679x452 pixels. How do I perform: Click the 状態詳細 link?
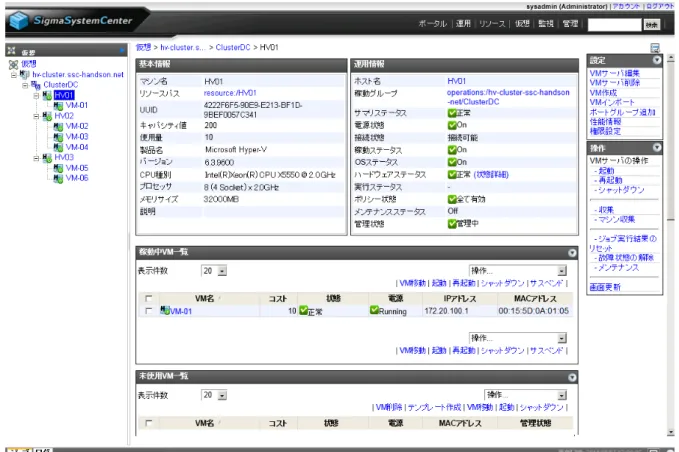point(491,174)
